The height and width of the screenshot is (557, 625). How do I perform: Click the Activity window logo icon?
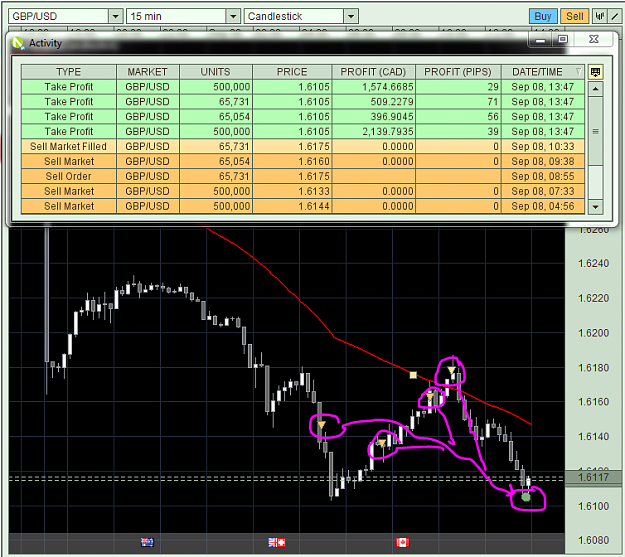(x=18, y=43)
